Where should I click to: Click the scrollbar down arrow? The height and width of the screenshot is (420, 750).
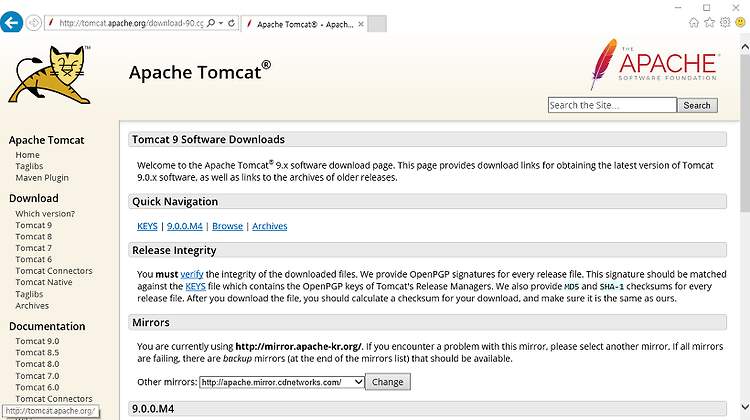(745, 407)
